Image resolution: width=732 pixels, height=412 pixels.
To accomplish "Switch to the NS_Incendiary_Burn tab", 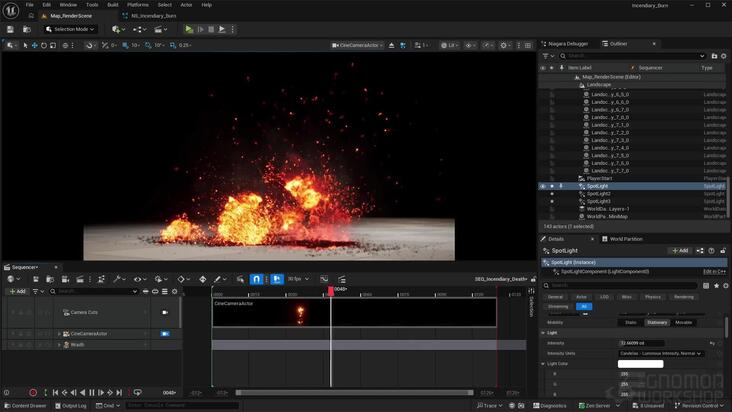I will point(149,16).
